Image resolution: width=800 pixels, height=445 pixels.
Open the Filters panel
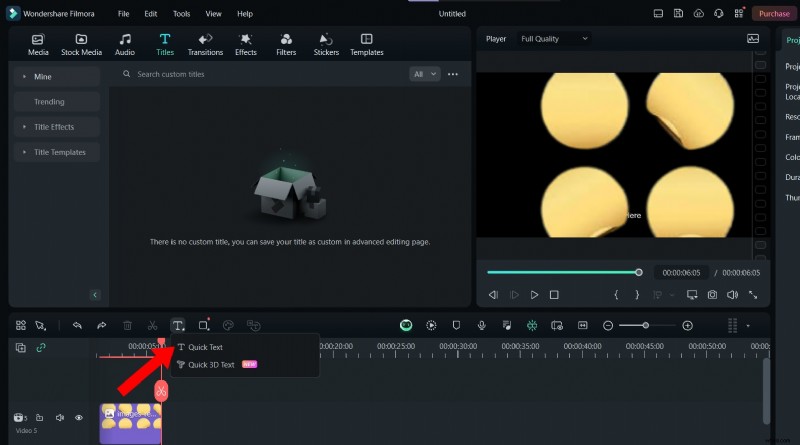pos(286,44)
